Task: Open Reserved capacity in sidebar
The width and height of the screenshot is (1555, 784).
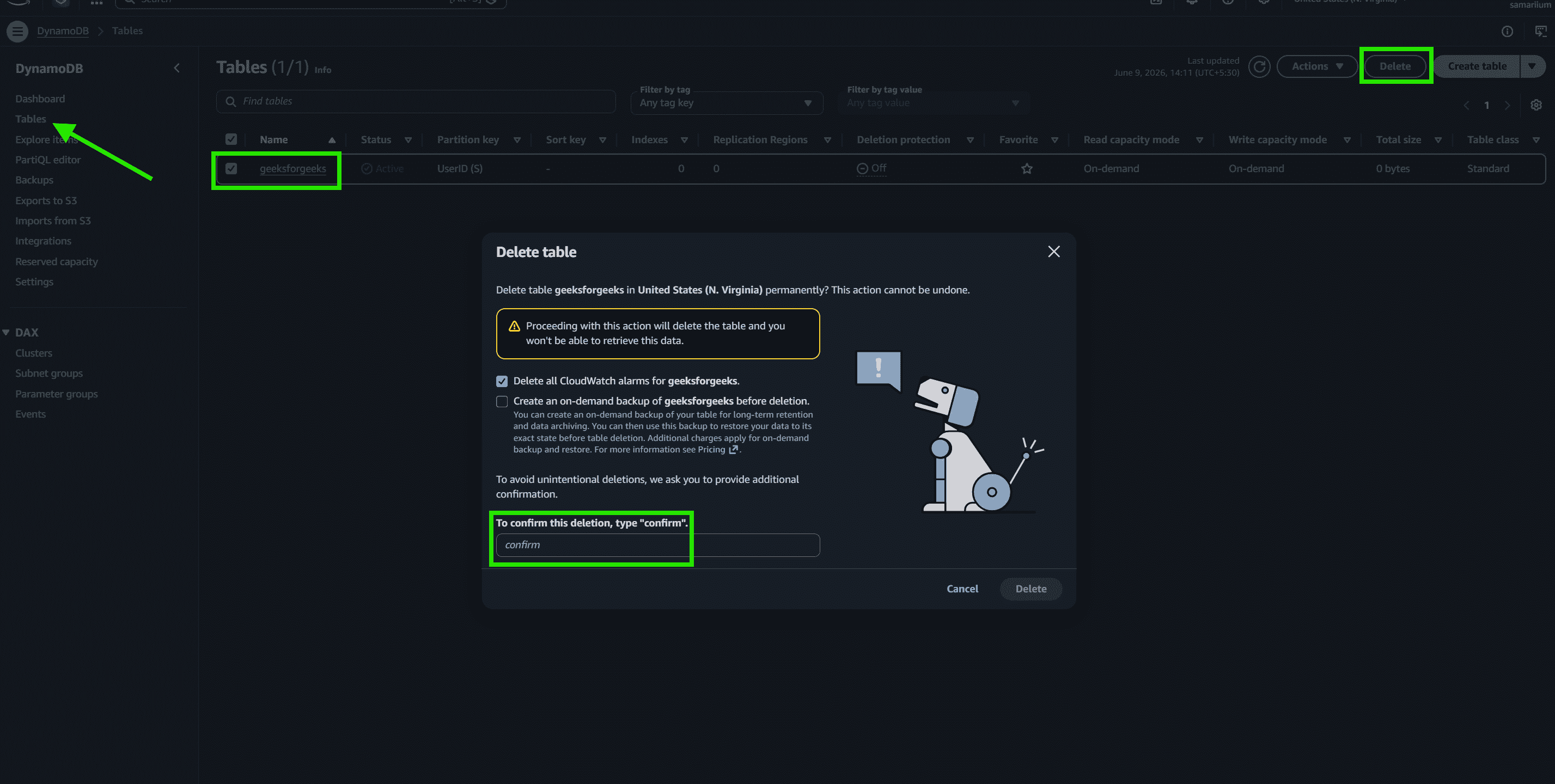Action: tap(57, 261)
